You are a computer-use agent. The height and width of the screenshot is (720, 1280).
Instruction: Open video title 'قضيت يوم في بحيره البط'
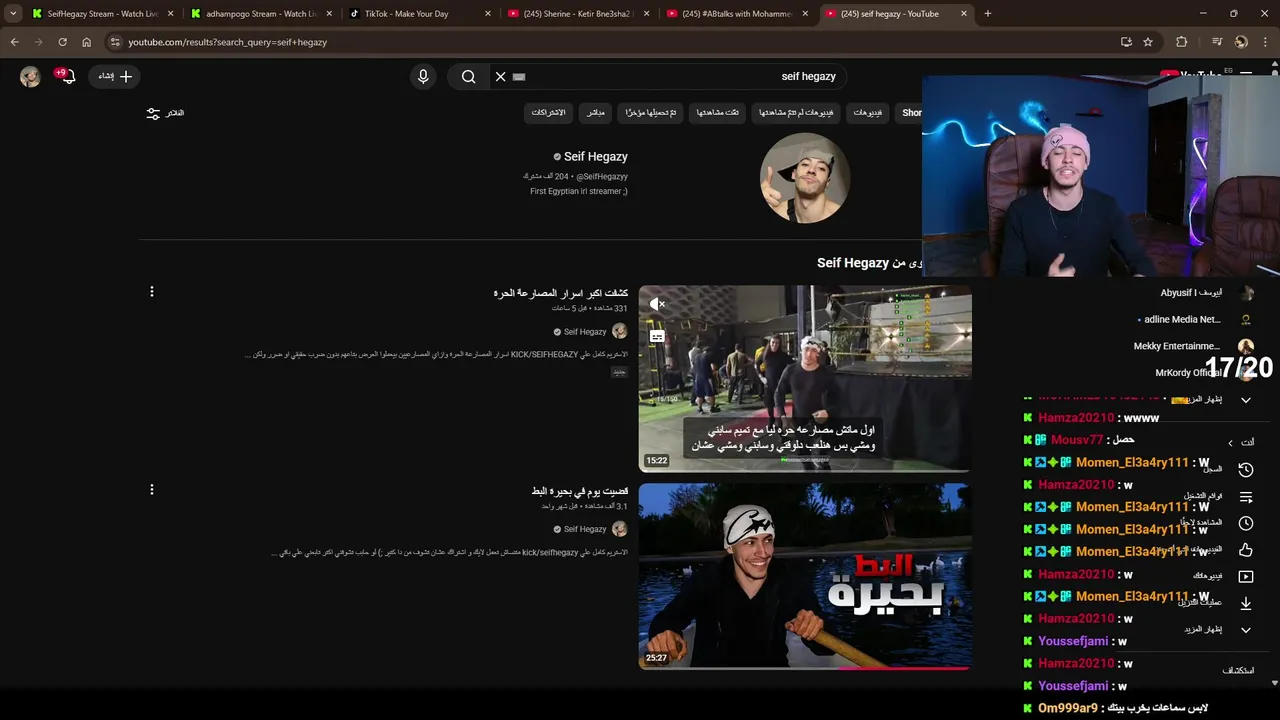[x=579, y=491]
